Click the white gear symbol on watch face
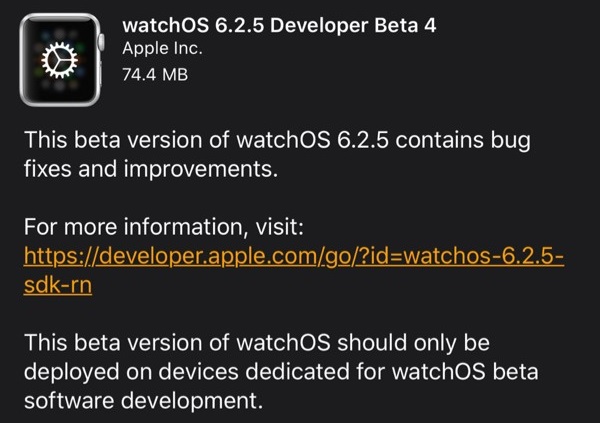Viewport: 600px width, 423px height. click(59, 60)
